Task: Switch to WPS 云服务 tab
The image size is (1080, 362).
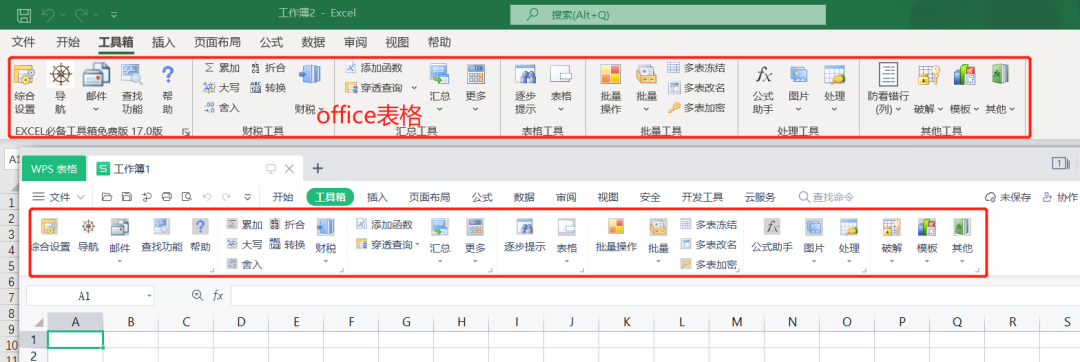Action: 760,197
